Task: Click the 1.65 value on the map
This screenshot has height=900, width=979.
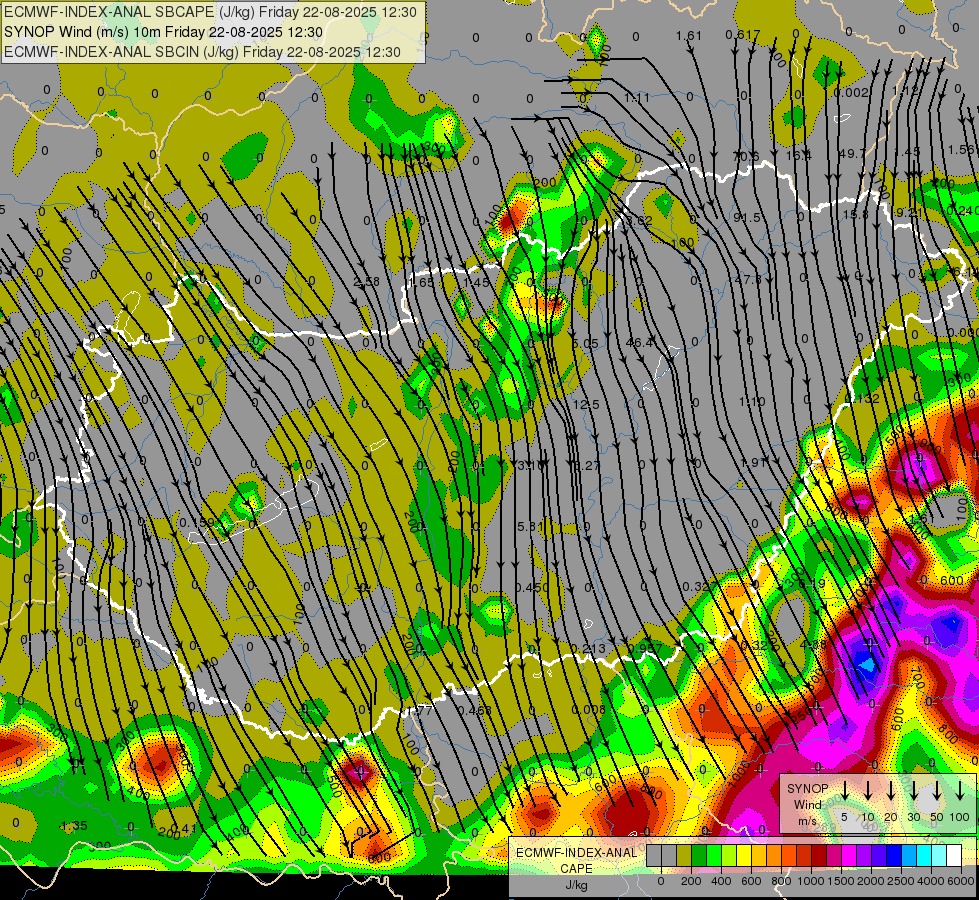Action: 420,282
